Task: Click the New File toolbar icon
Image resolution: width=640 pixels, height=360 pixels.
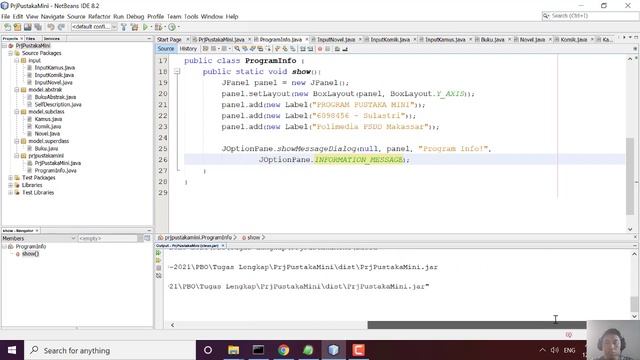Action: point(7,27)
